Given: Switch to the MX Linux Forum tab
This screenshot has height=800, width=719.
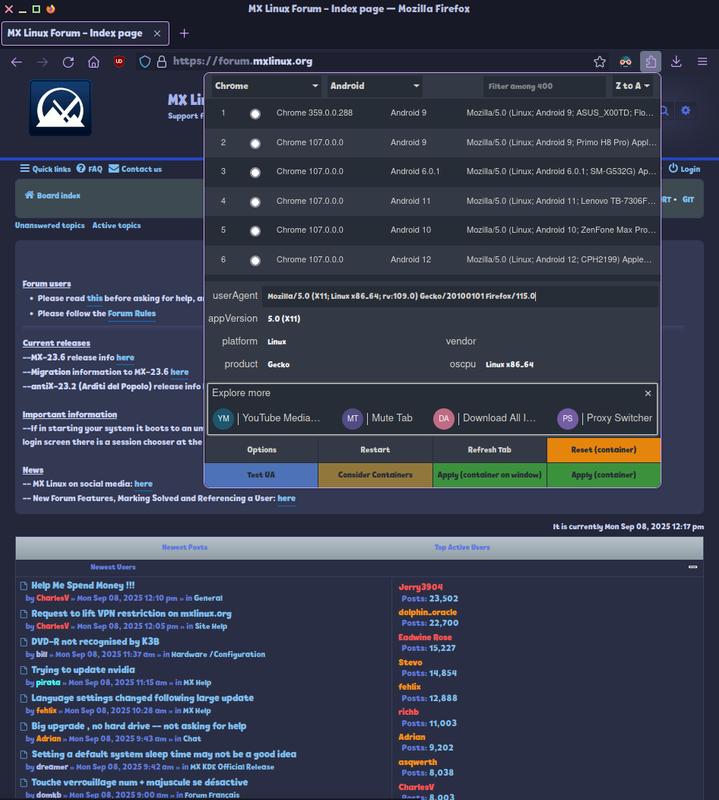Looking at the screenshot, I should click(85, 33).
